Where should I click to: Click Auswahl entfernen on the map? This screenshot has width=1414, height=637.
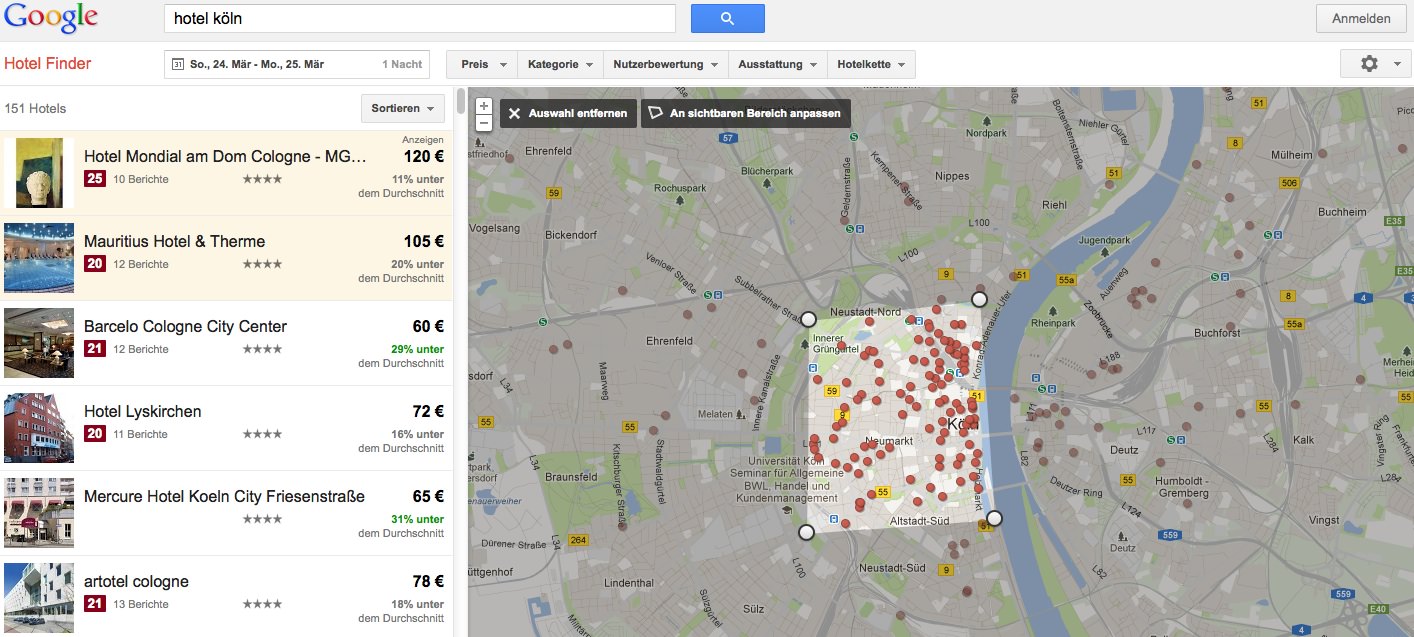568,113
